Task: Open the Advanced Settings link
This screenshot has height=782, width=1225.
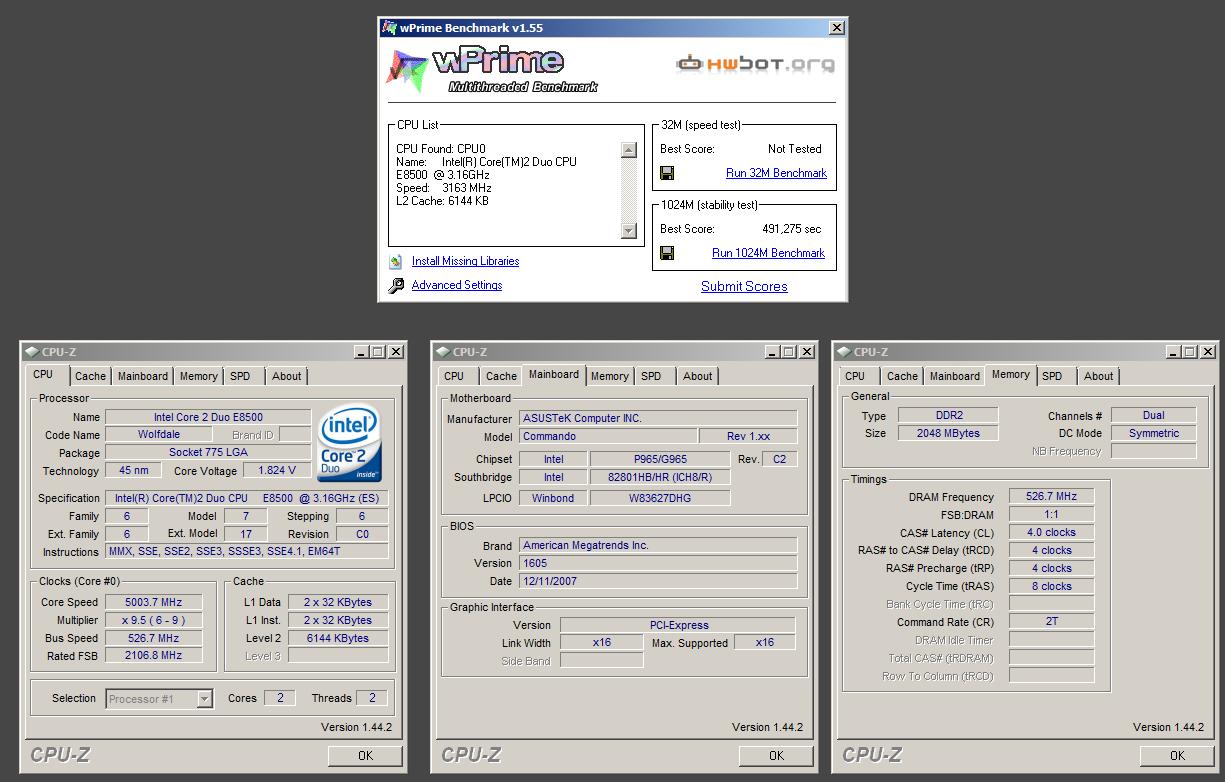Action: 456,285
